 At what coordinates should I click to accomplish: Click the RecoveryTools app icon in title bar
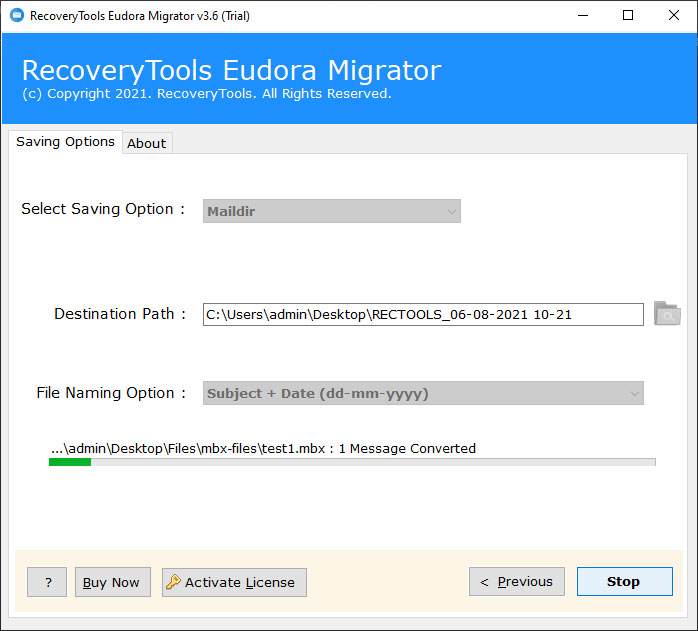tap(17, 16)
